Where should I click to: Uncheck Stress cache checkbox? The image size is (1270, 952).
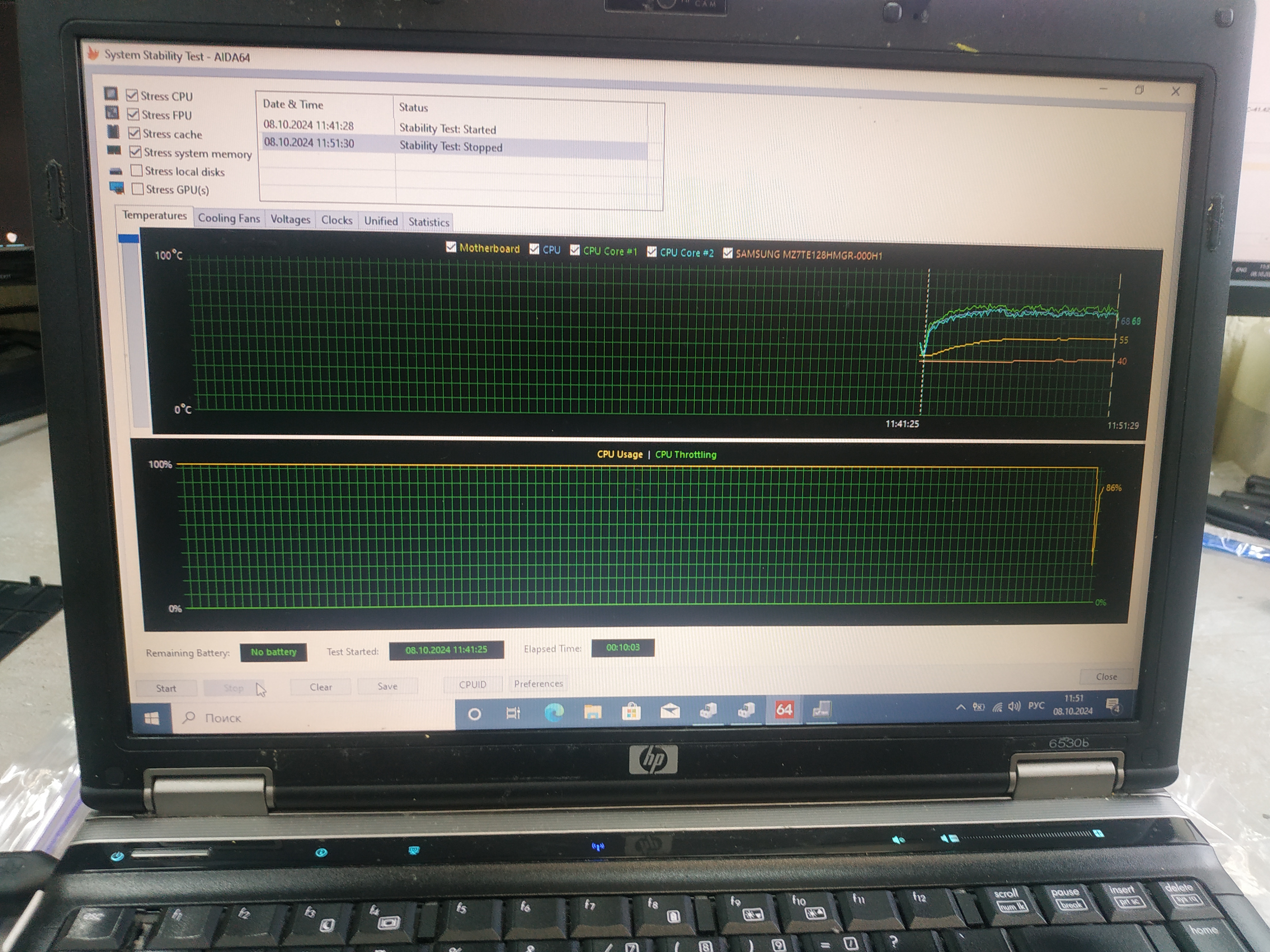coord(134,133)
